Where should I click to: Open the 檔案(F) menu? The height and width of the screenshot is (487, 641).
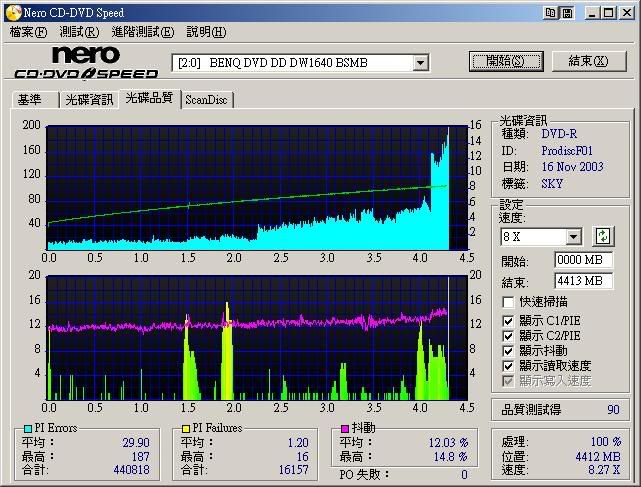[x=28, y=32]
